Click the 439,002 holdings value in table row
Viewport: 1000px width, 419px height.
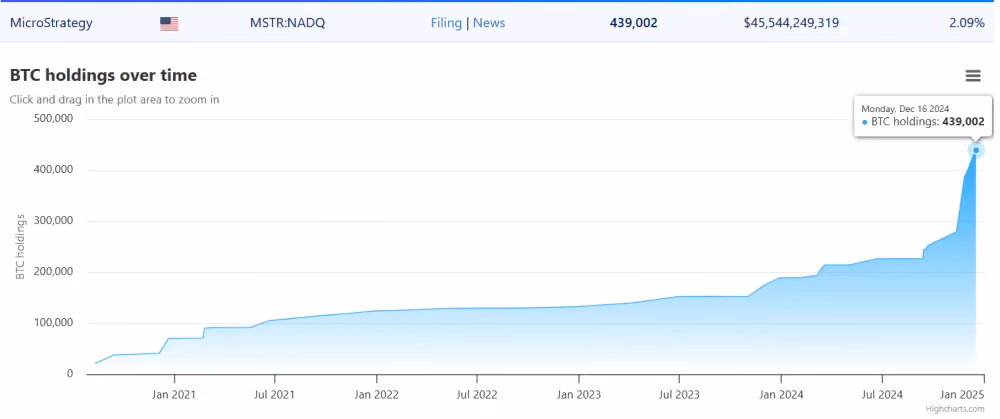(633, 23)
